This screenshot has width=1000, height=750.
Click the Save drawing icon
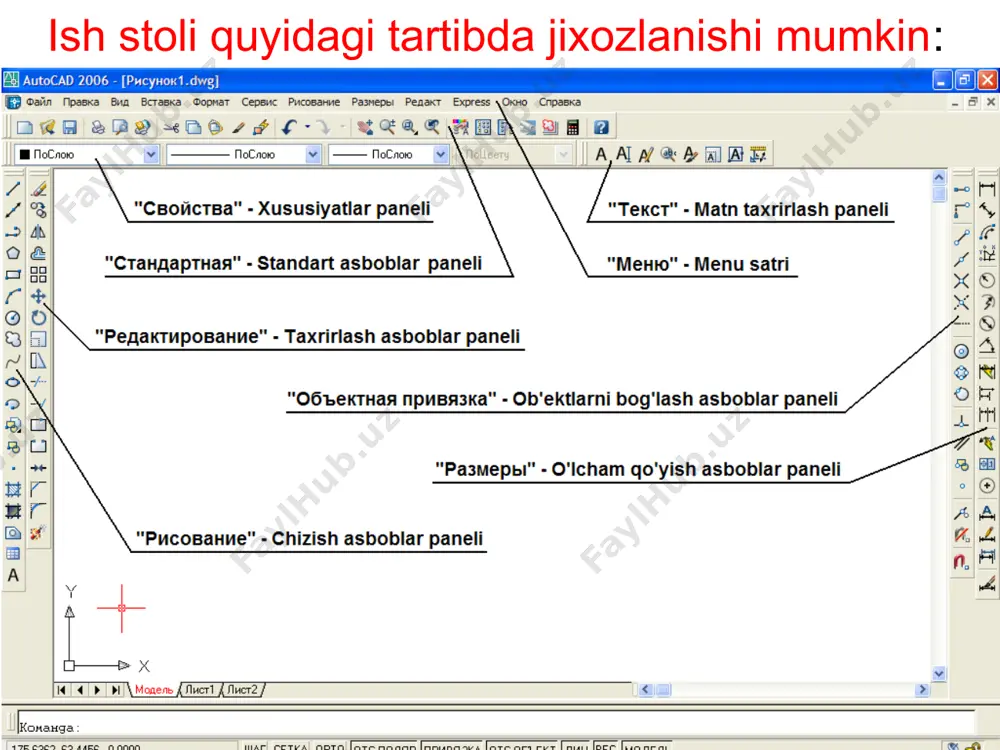tap(70, 128)
